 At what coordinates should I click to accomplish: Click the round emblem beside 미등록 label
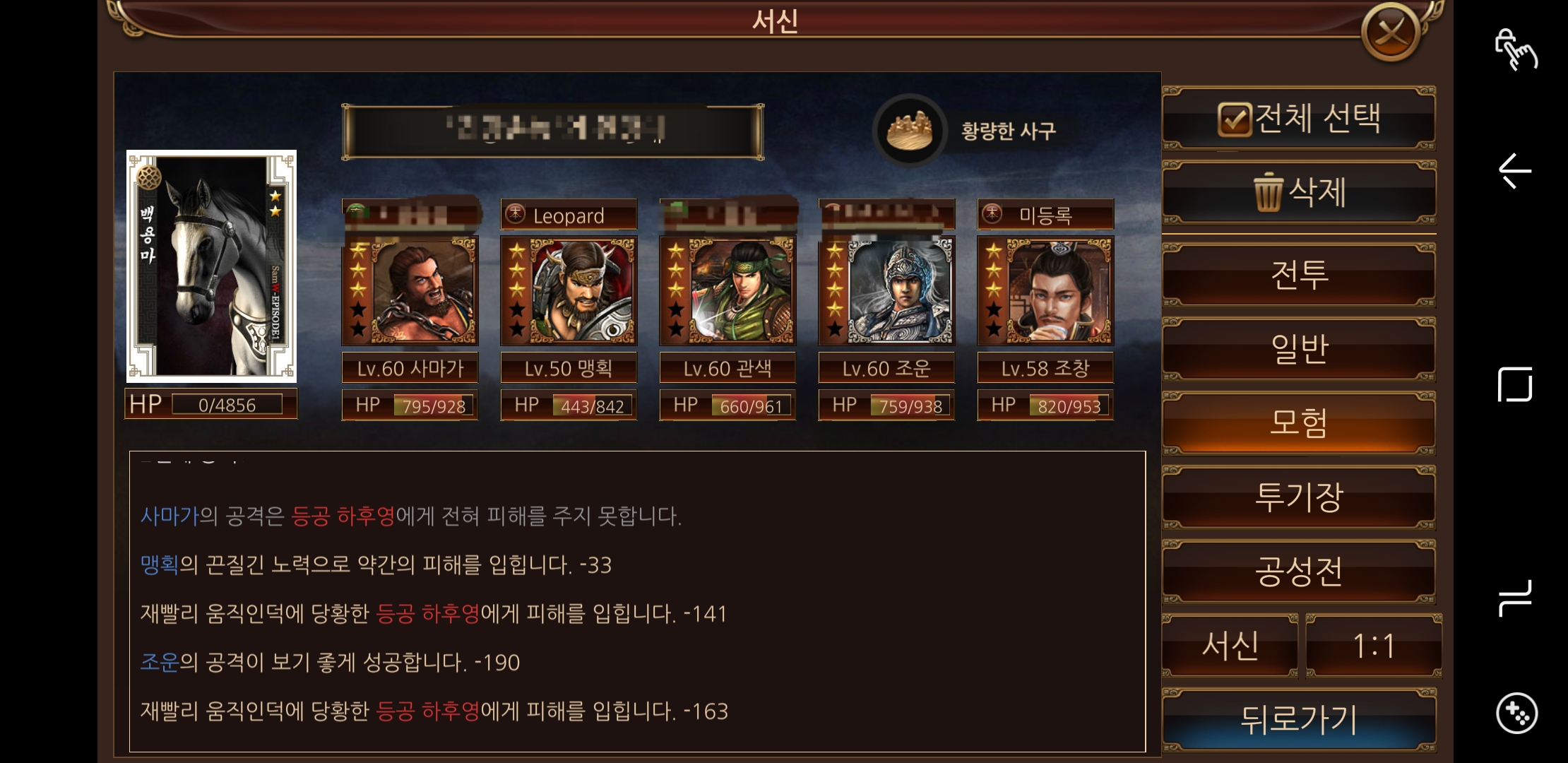[x=992, y=213]
